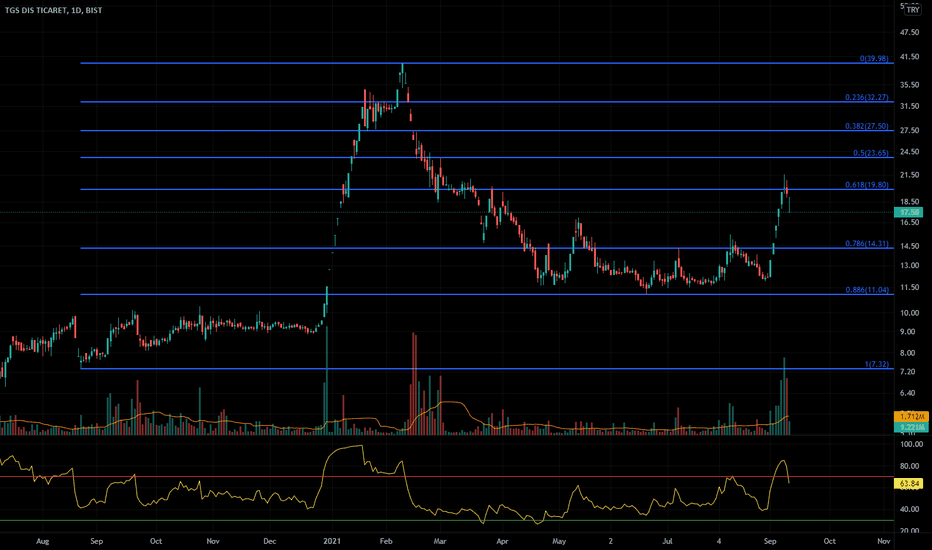Click 6.40 on the price axis
932x550 pixels.
(908, 393)
